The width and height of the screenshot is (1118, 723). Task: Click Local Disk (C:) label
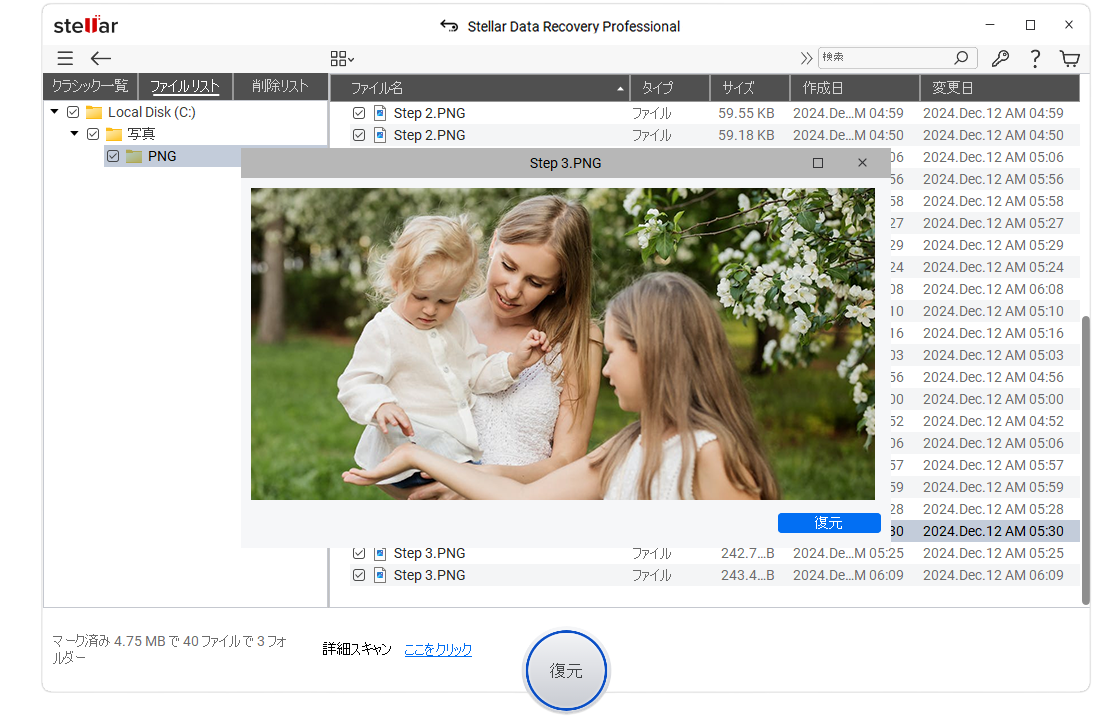(151, 112)
